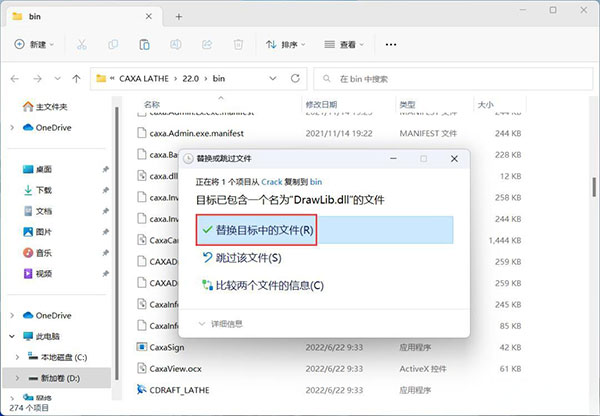Viewport: 600px width, 416px height.
Task: Choose Replace the file in destination (R)
Action: point(324,230)
